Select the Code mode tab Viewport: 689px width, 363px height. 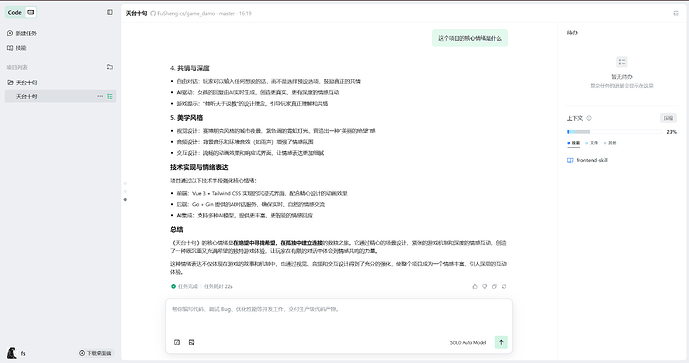pos(15,12)
